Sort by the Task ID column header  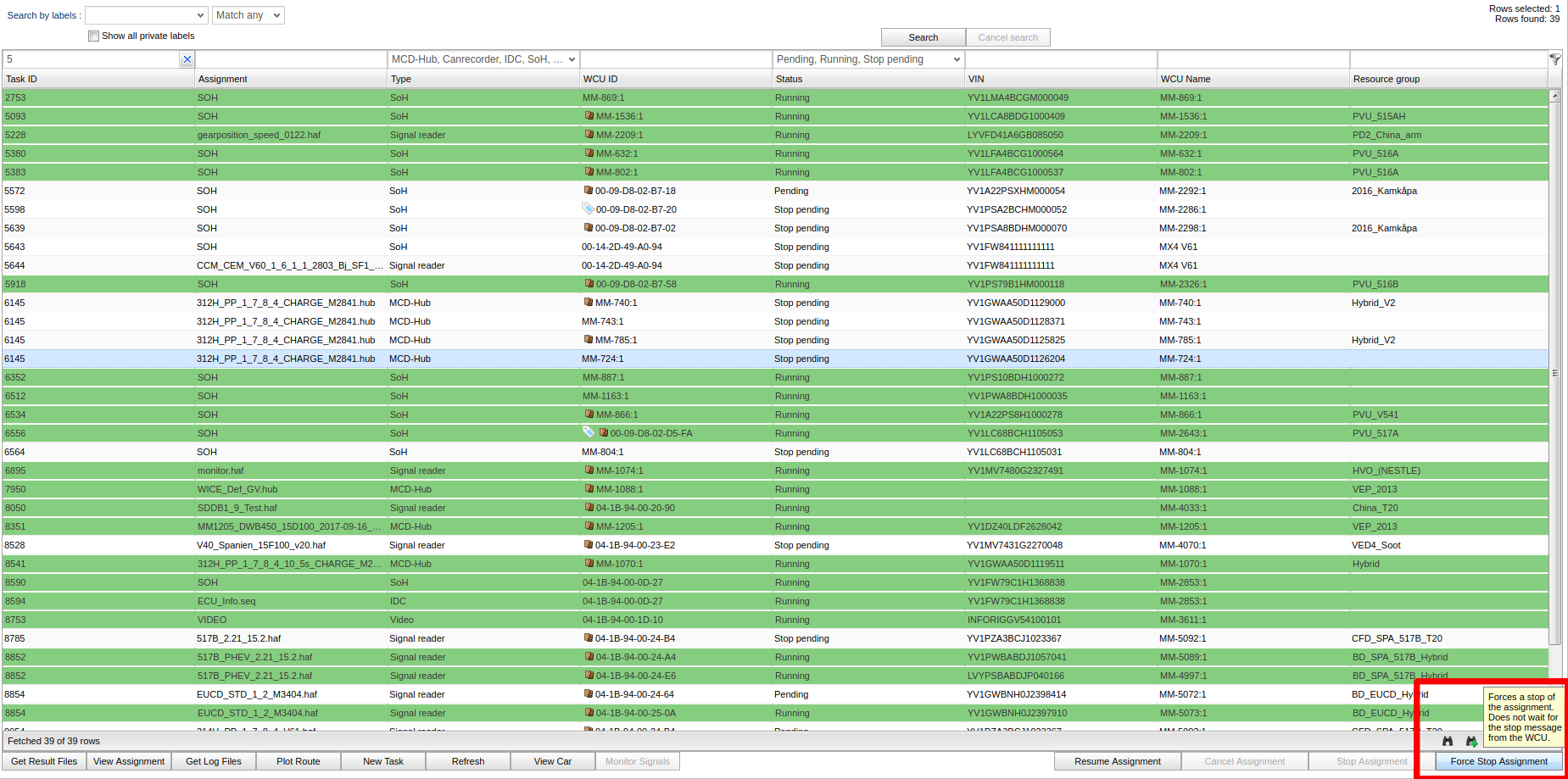pos(98,79)
